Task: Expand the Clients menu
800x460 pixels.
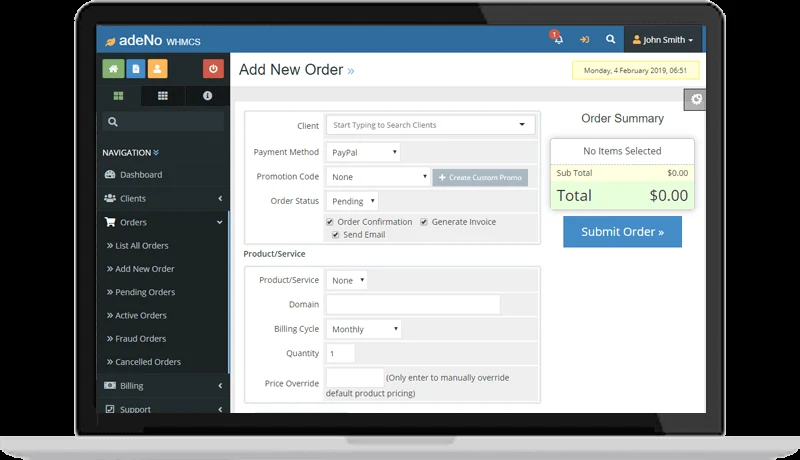Action: click(x=163, y=198)
